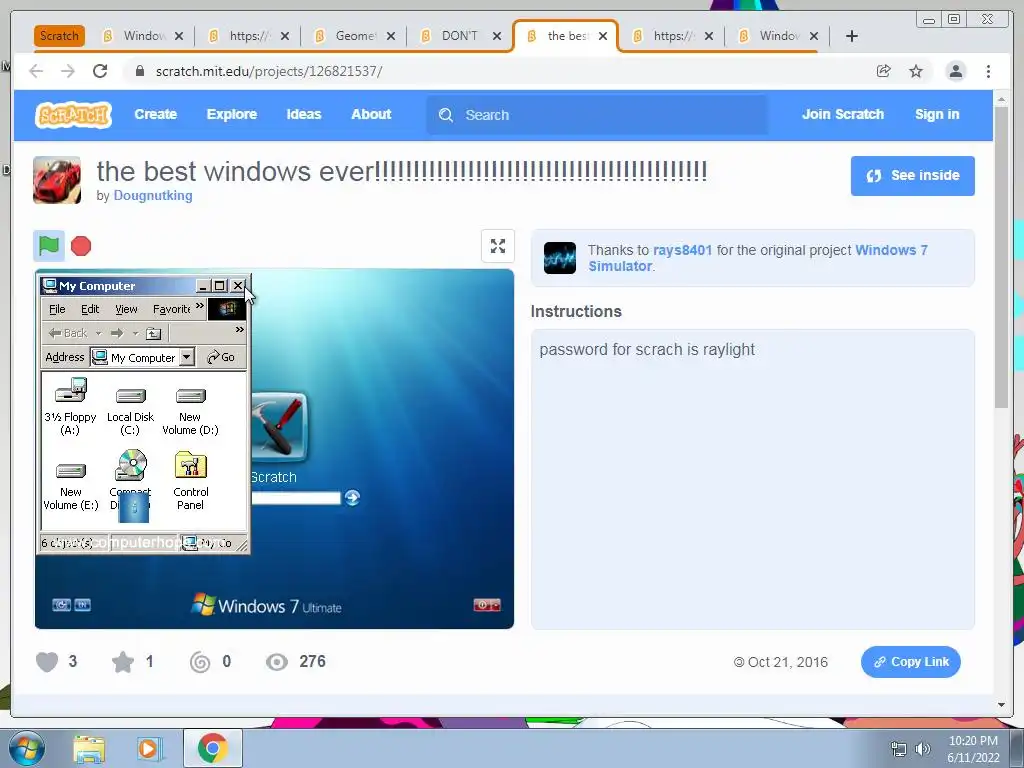Open the Ideas page
Screen dimensions: 1024x768
(x=304, y=114)
